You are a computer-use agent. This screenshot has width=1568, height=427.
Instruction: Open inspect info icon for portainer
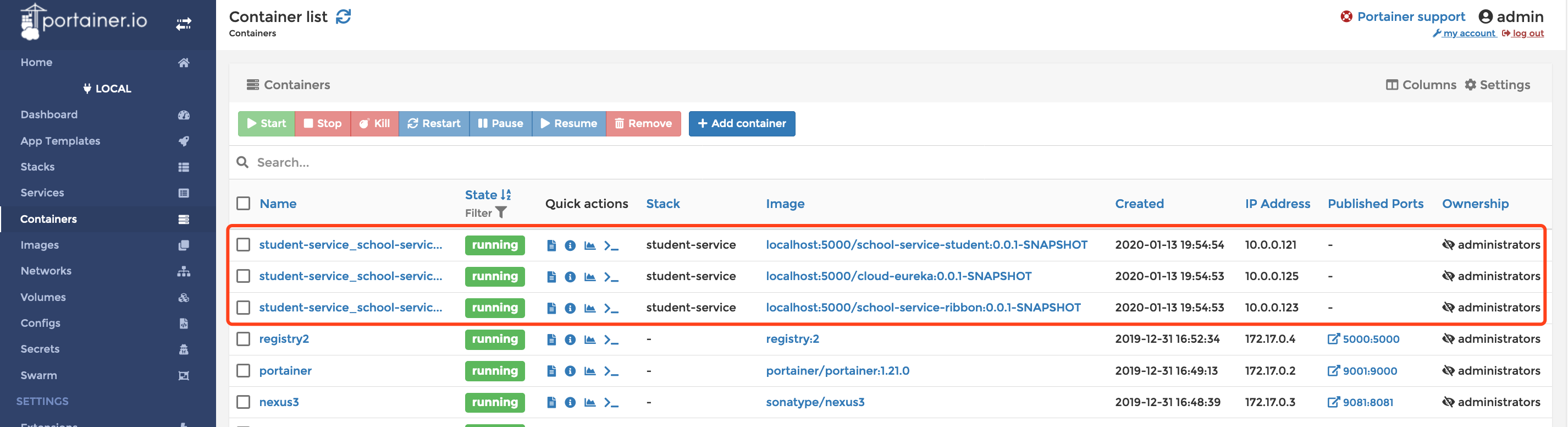pos(570,371)
